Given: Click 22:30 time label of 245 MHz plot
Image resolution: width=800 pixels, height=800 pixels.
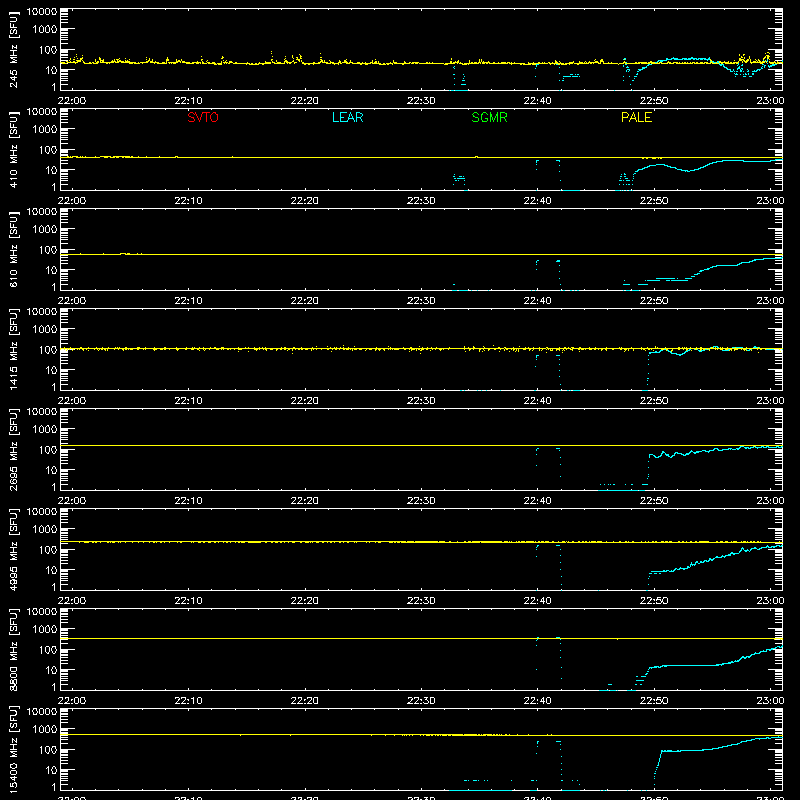Looking at the screenshot, I should [x=421, y=101].
